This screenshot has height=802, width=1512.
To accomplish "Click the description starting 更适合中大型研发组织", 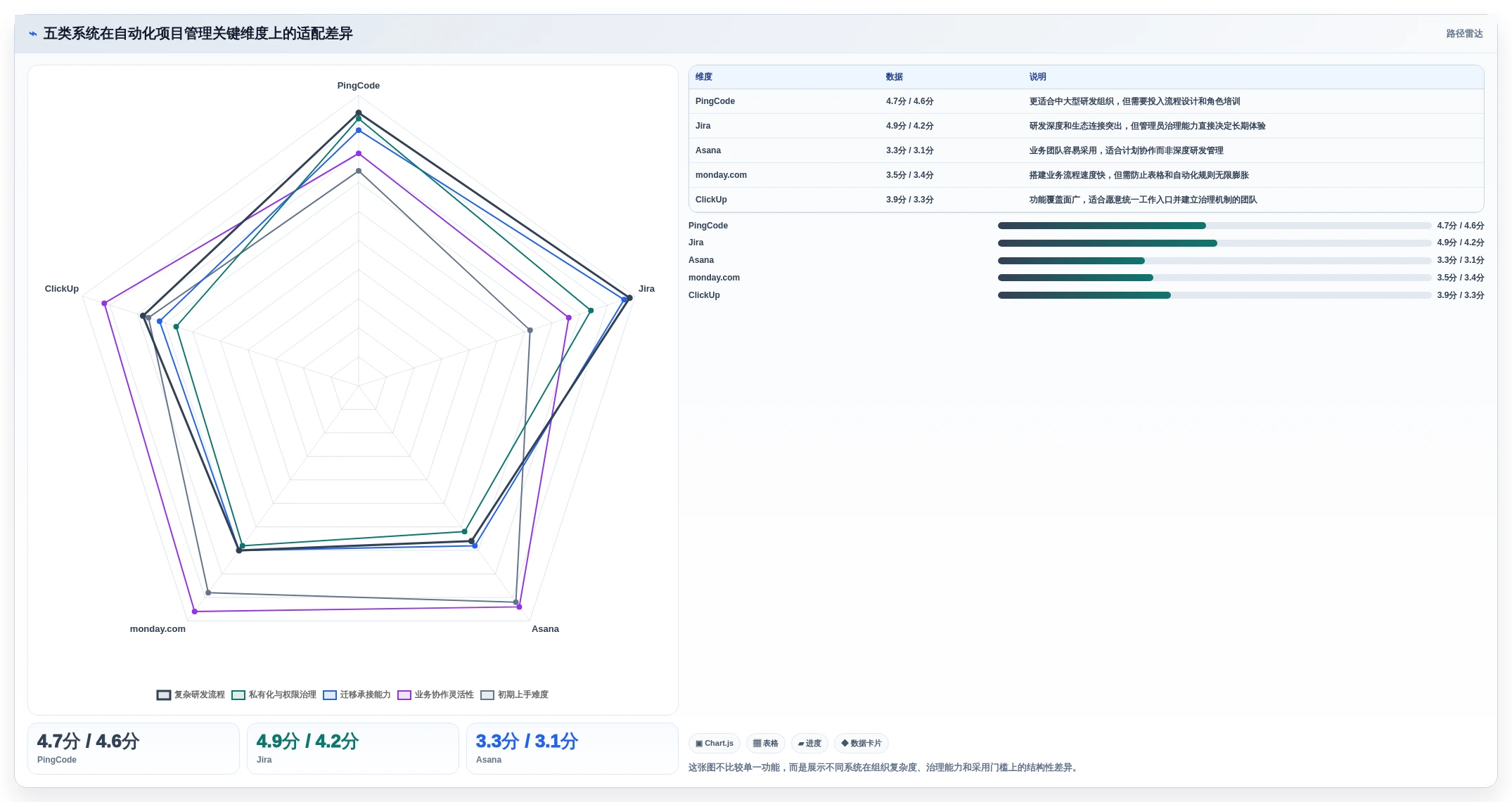I will pyautogui.click(x=1135, y=101).
